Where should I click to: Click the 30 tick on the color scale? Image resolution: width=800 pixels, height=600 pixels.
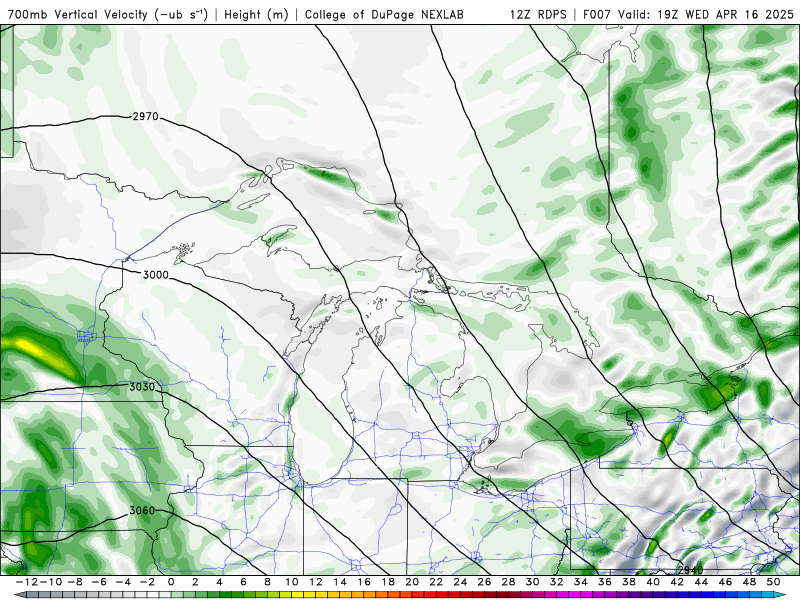click(x=533, y=582)
